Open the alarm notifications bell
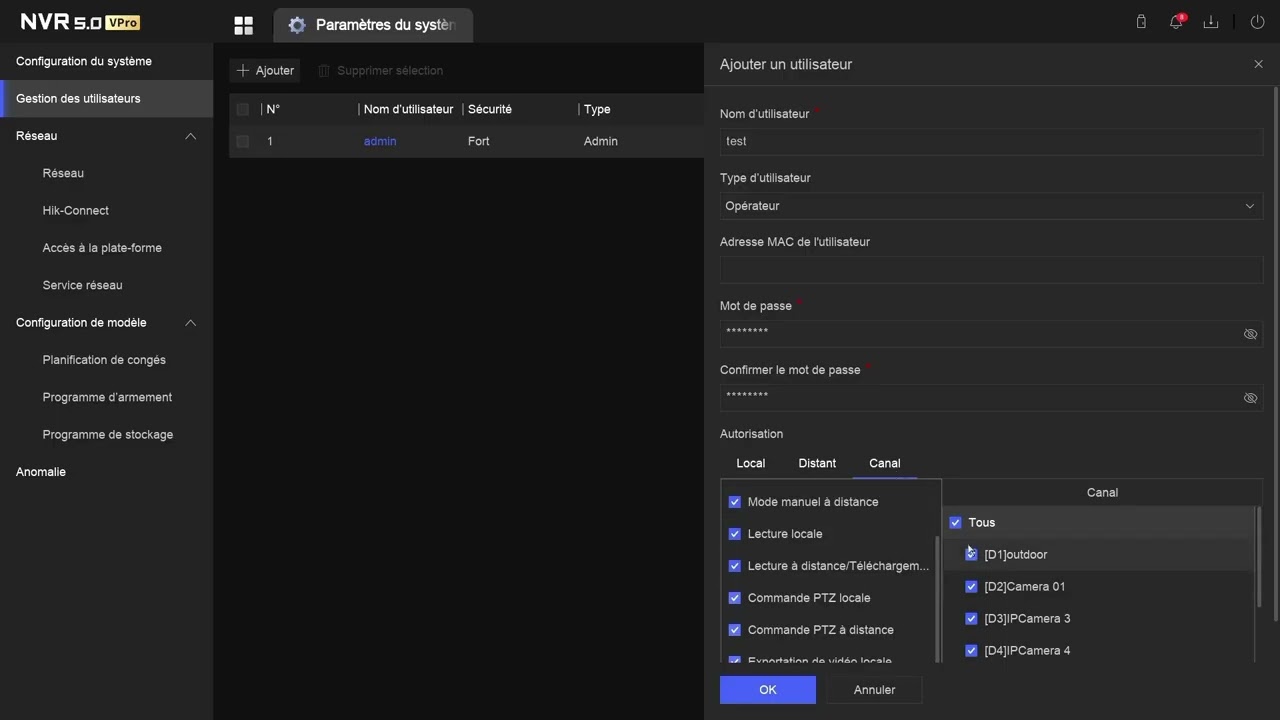Viewport: 1280px width, 720px height. 1177,22
